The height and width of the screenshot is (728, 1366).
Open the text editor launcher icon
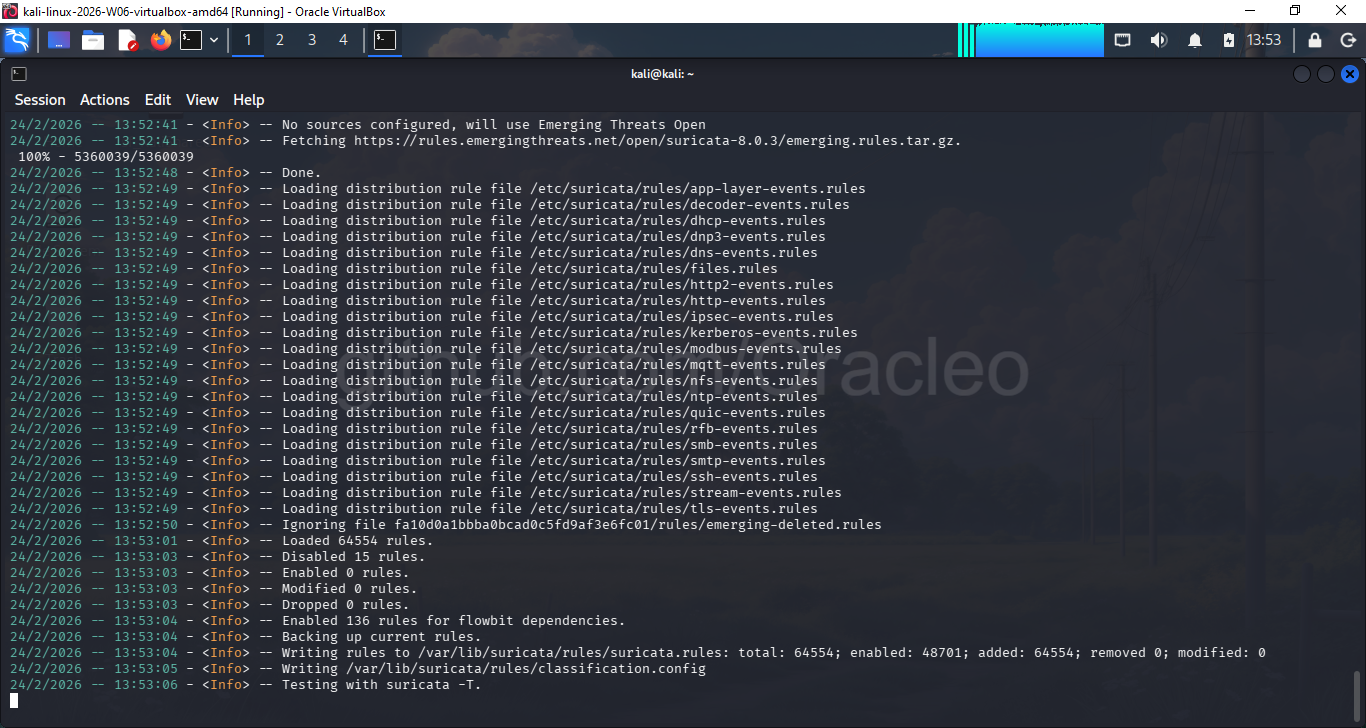tap(127, 40)
